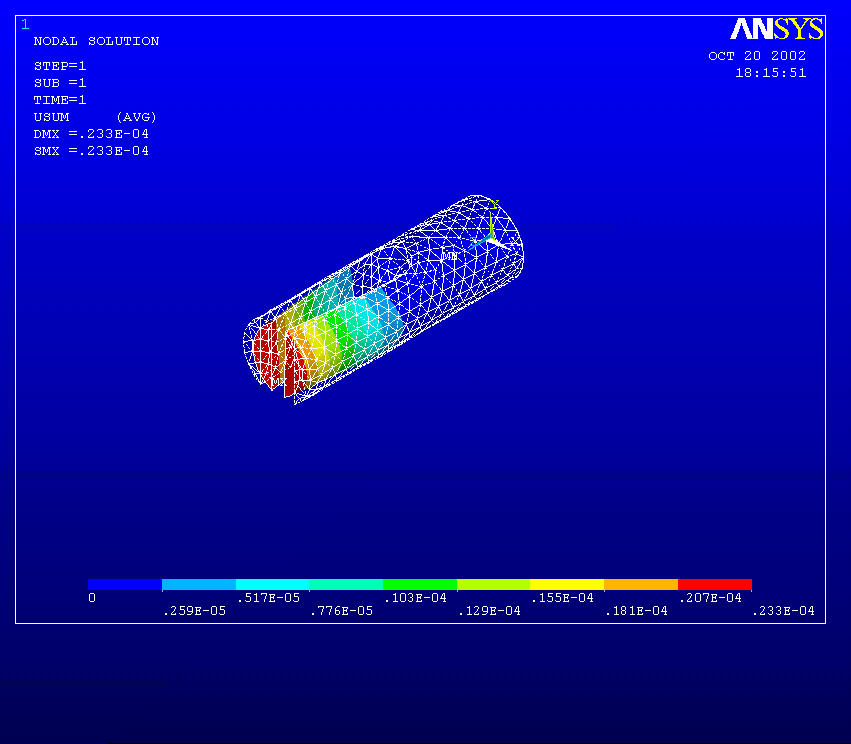The height and width of the screenshot is (744, 851).
Task: Click the SMX =.233E-04 label
Action: (91, 151)
